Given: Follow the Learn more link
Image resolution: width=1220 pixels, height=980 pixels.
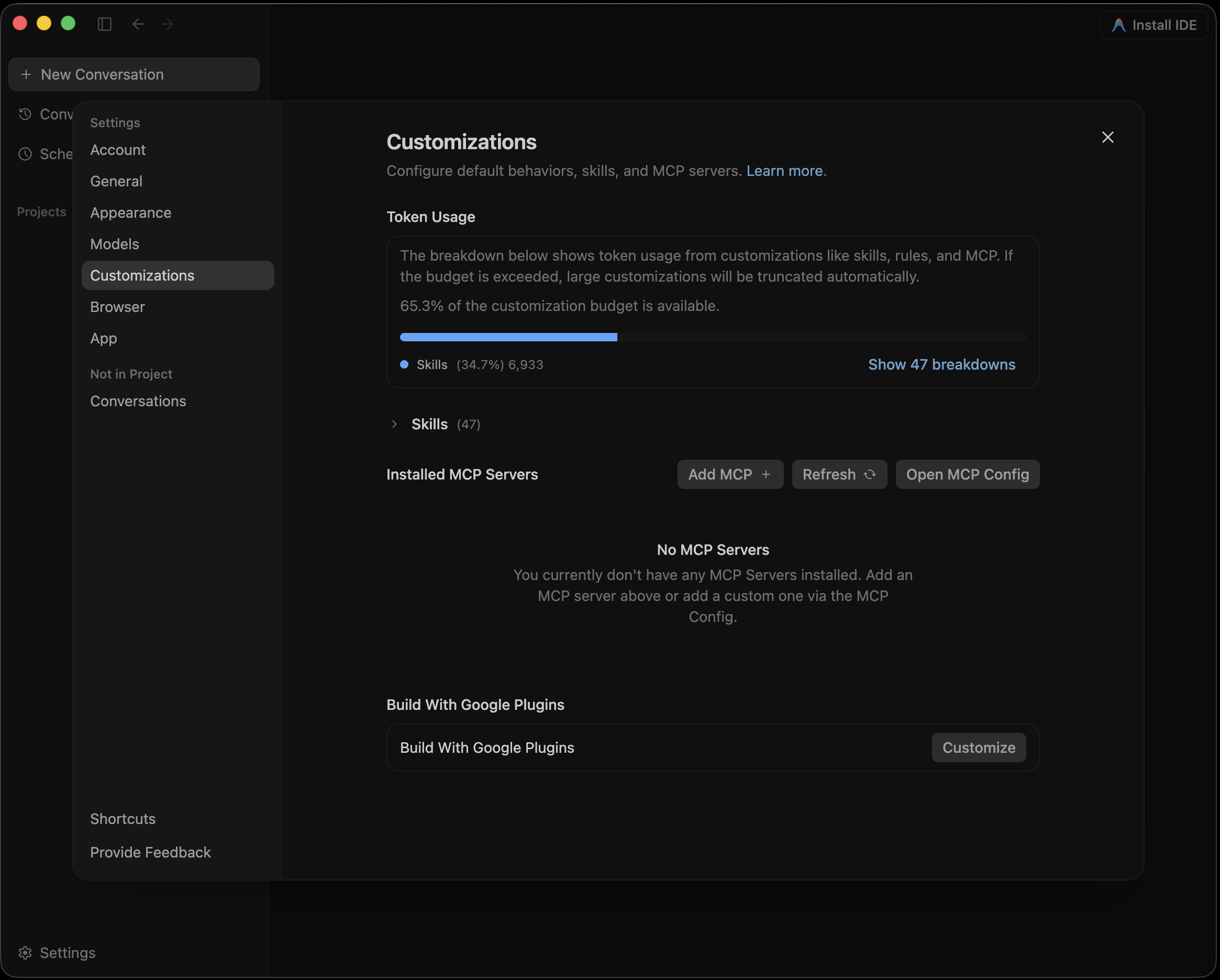Looking at the screenshot, I should (x=784, y=171).
